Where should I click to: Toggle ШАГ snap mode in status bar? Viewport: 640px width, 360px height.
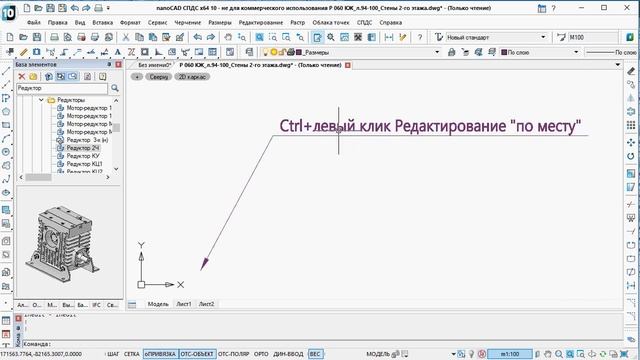click(113, 354)
